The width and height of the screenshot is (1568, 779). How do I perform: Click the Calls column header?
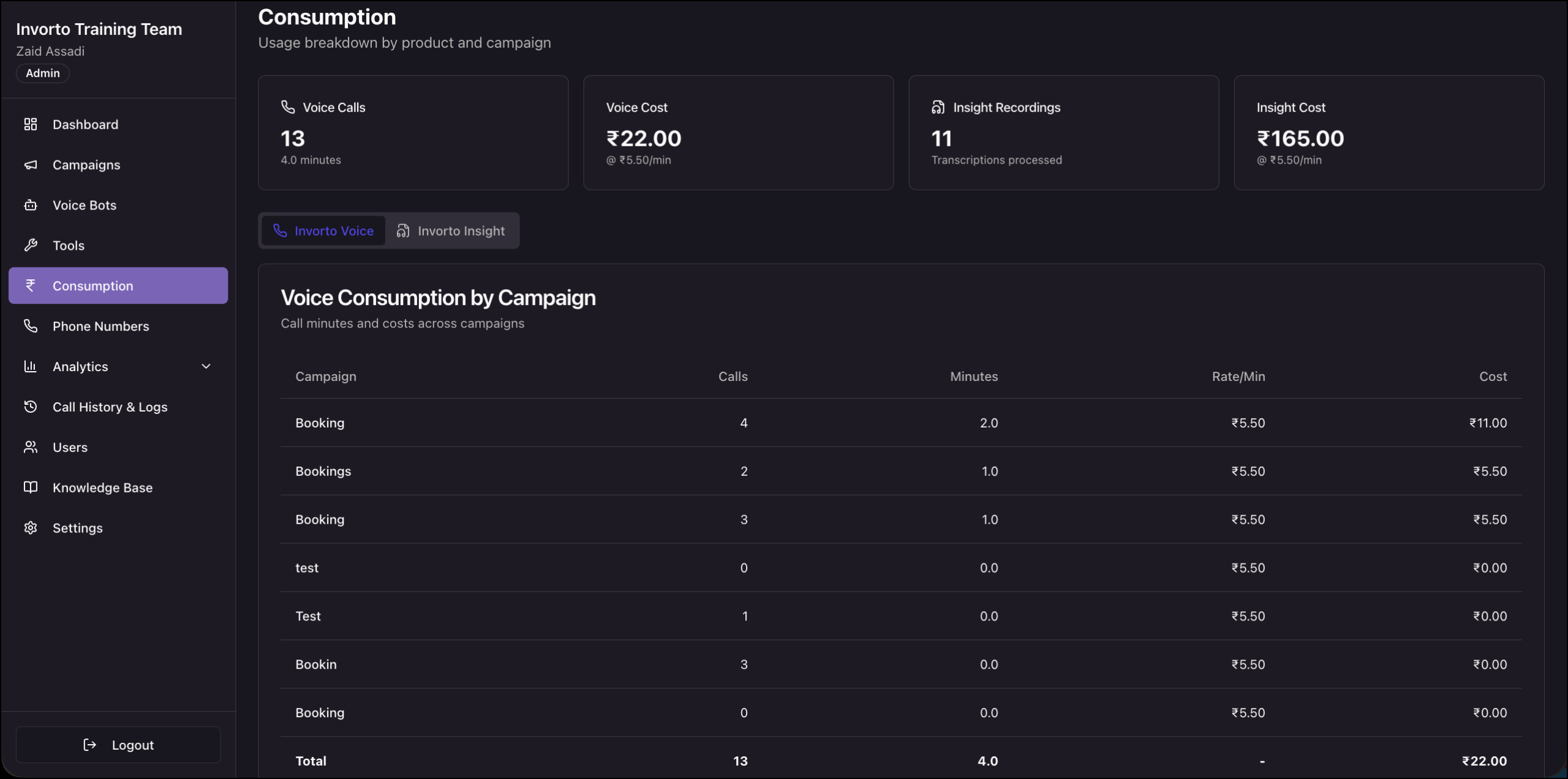(733, 376)
